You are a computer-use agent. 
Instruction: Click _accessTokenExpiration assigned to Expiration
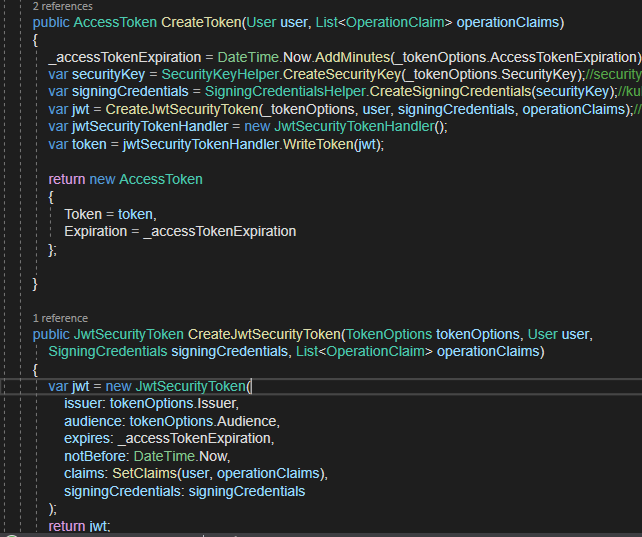point(219,232)
